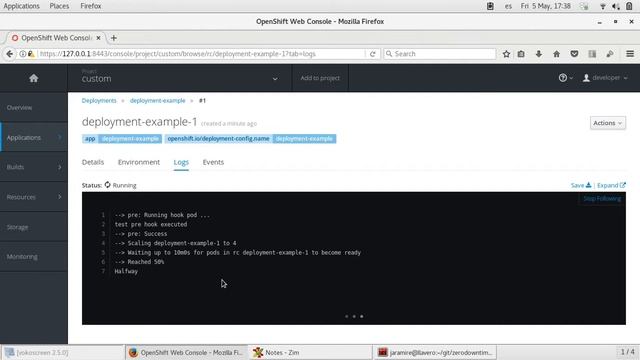Click the site identity info icon

(23, 54)
